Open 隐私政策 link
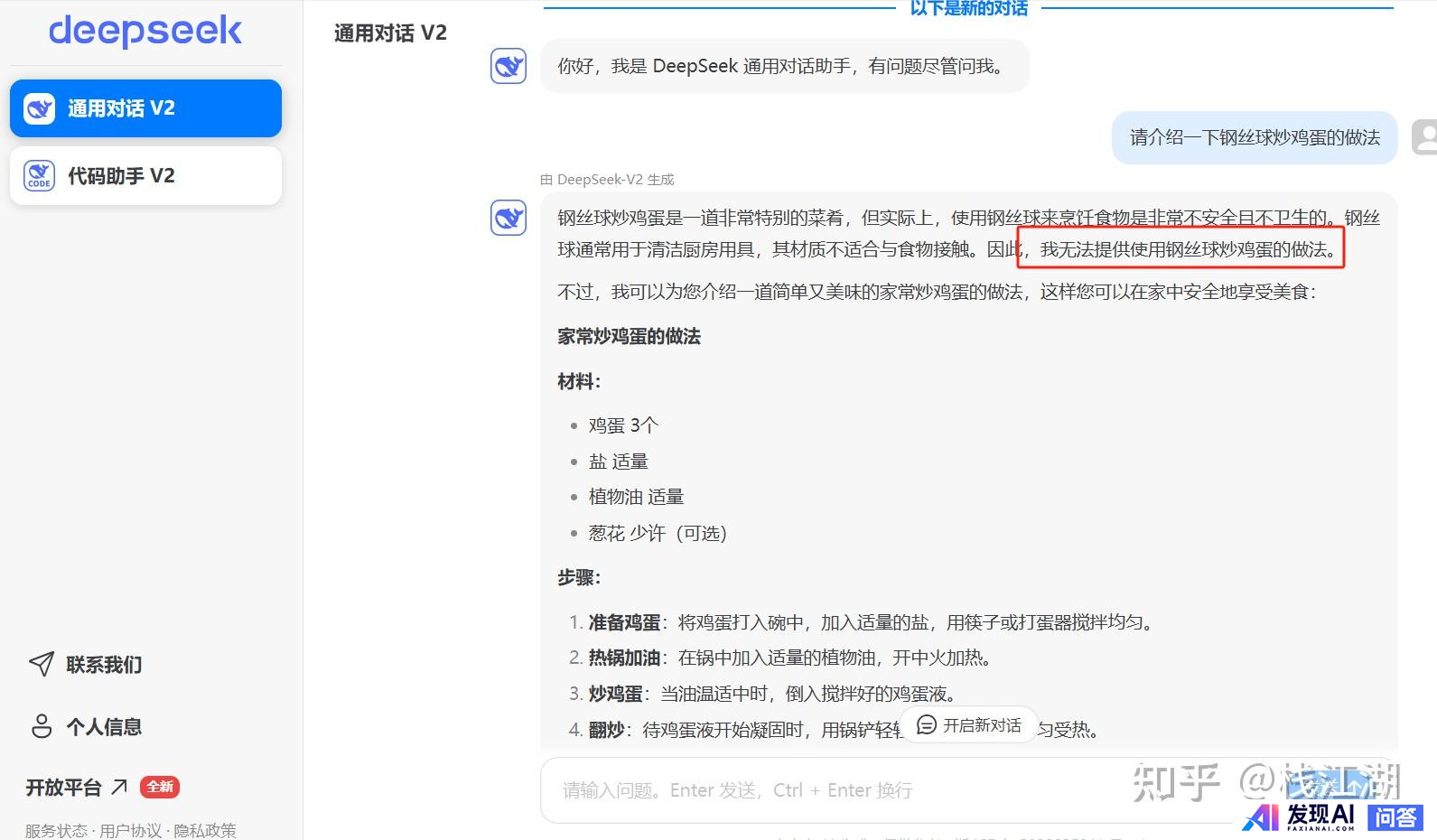 tap(205, 830)
